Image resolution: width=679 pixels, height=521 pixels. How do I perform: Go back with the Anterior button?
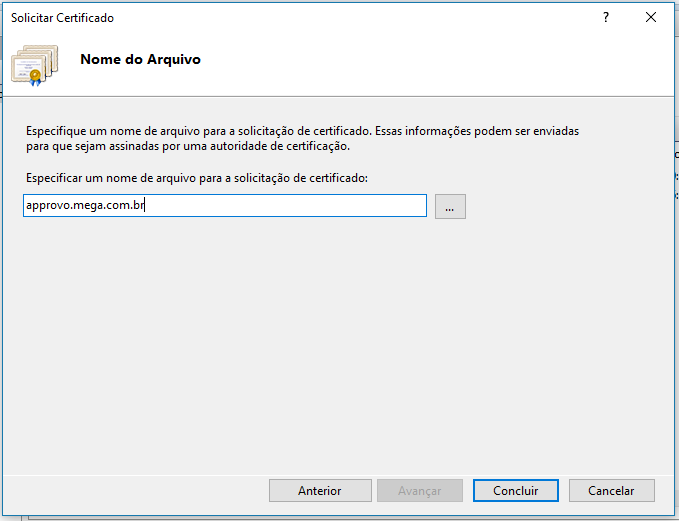click(319, 491)
